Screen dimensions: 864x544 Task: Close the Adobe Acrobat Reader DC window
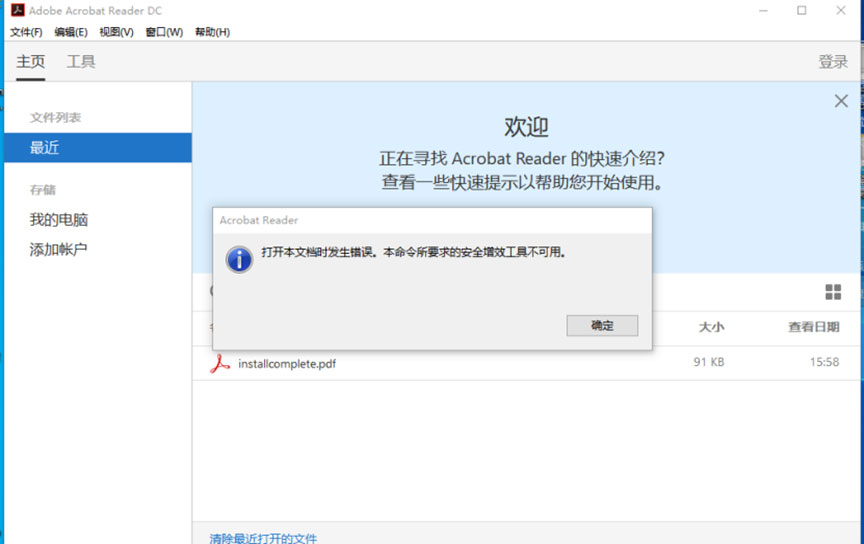pos(841,10)
